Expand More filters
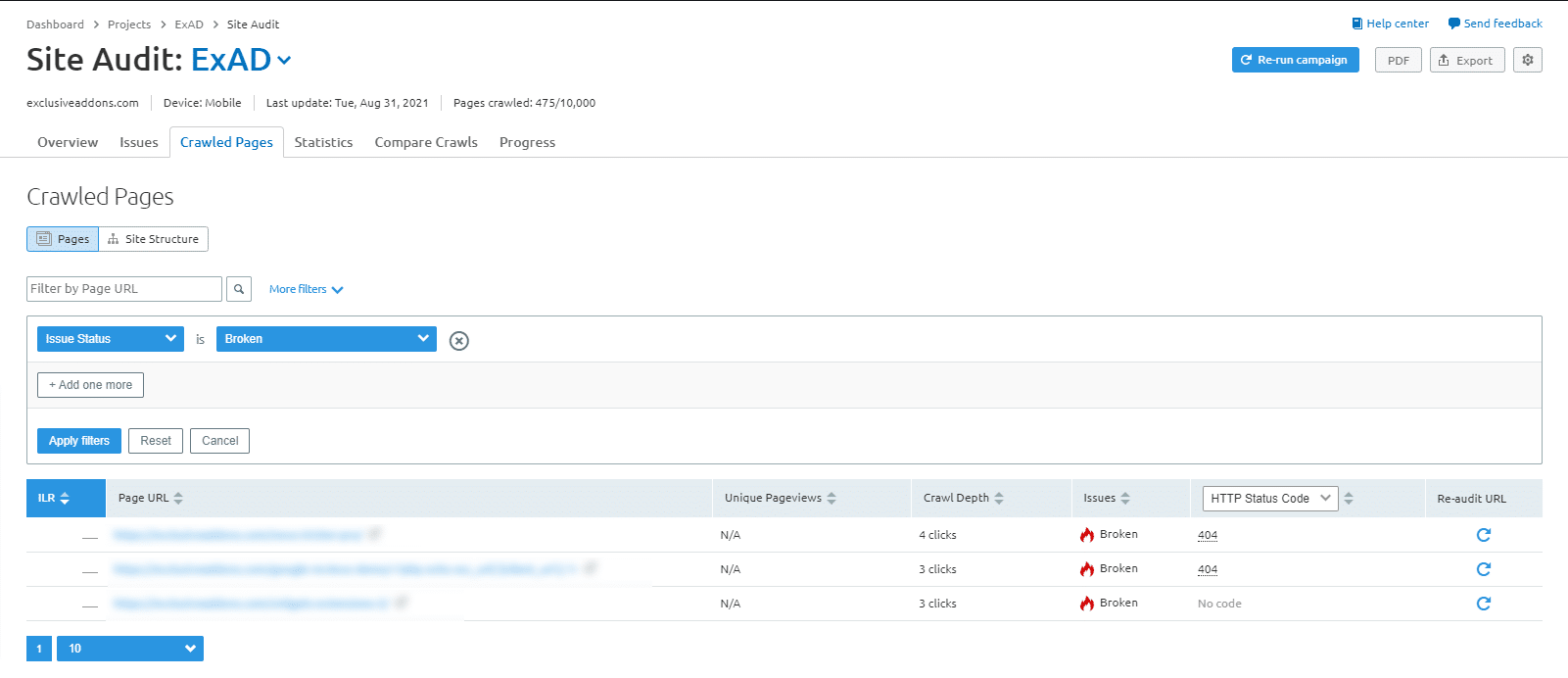 [x=307, y=290]
